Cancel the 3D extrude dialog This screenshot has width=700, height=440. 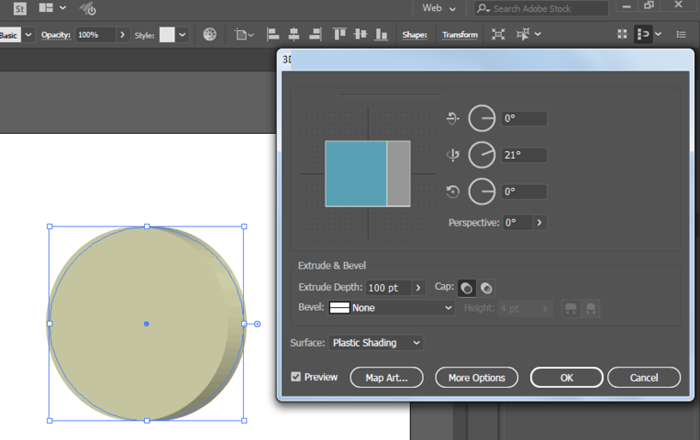click(644, 377)
